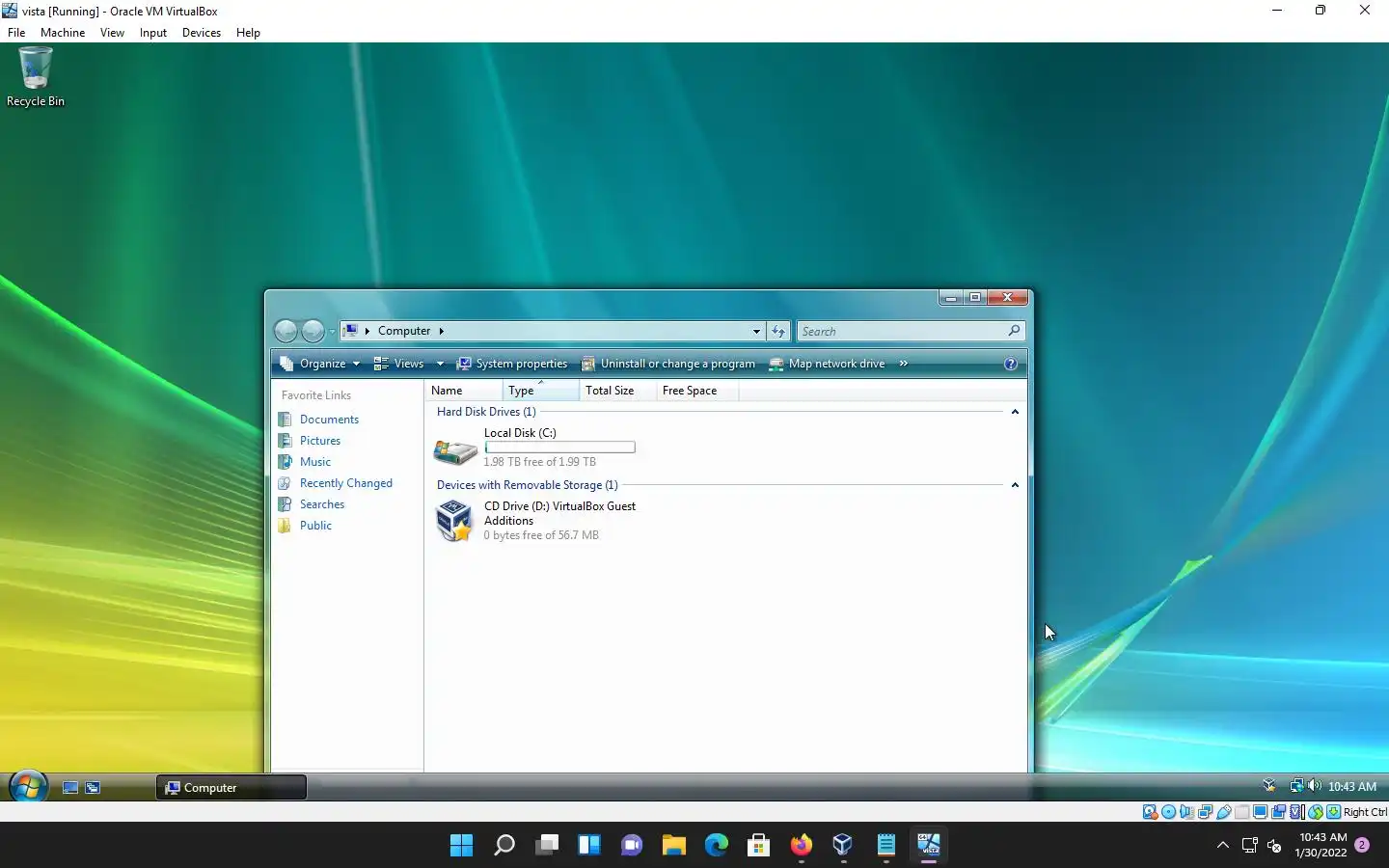Click Switch between windows quick launch icon
1389x868 pixels.
click(93, 788)
